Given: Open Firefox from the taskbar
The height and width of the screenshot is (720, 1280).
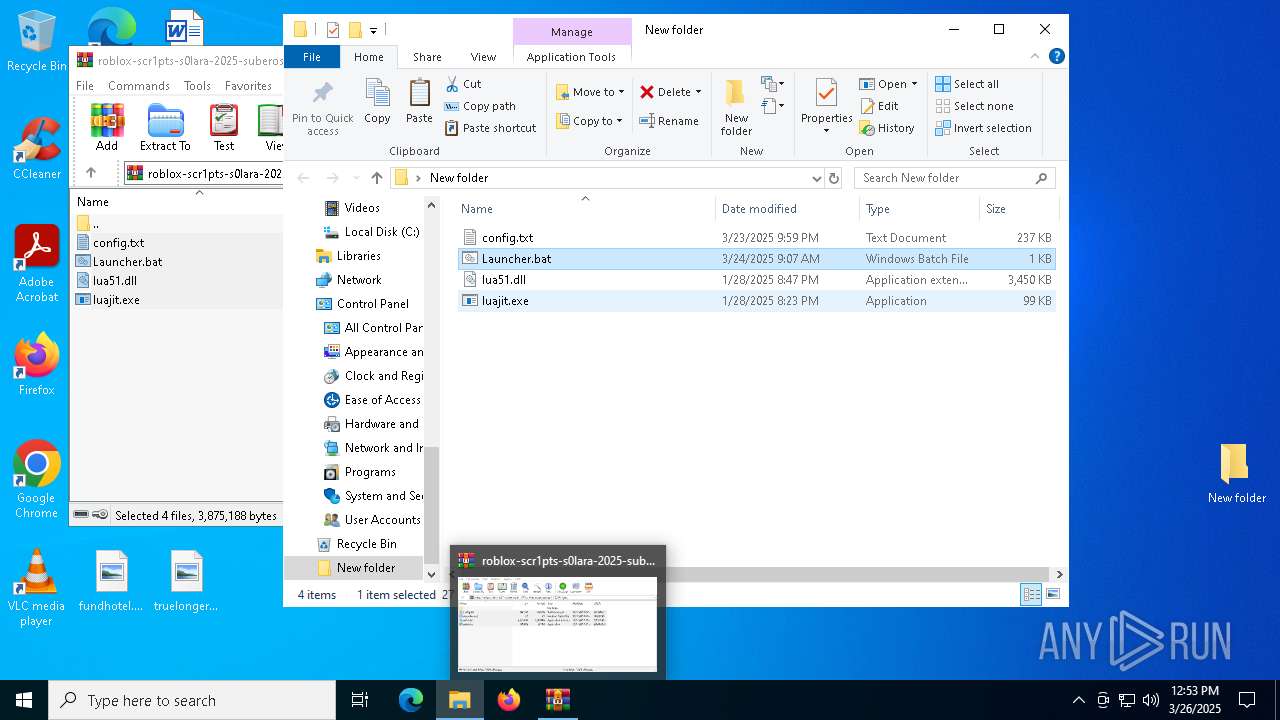Looking at the screenshot, I should click(x=509, y=700).
